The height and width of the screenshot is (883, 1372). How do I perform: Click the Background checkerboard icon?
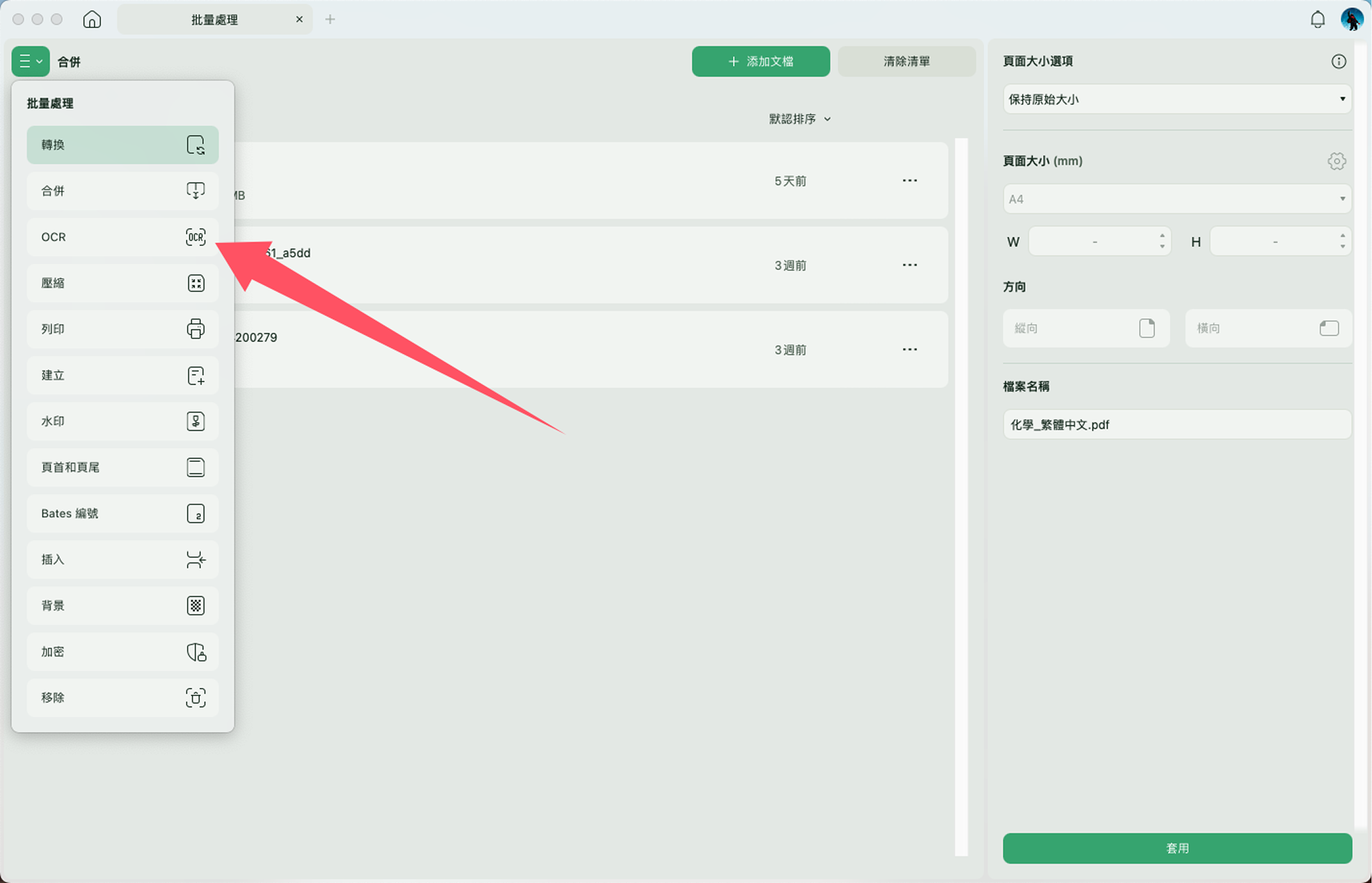[196, 605]
